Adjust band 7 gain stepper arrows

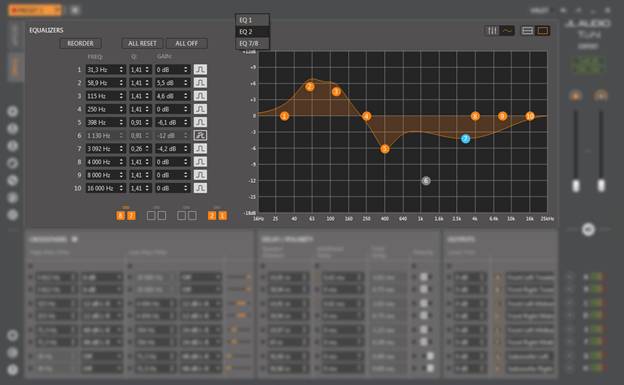pos(185,149)
